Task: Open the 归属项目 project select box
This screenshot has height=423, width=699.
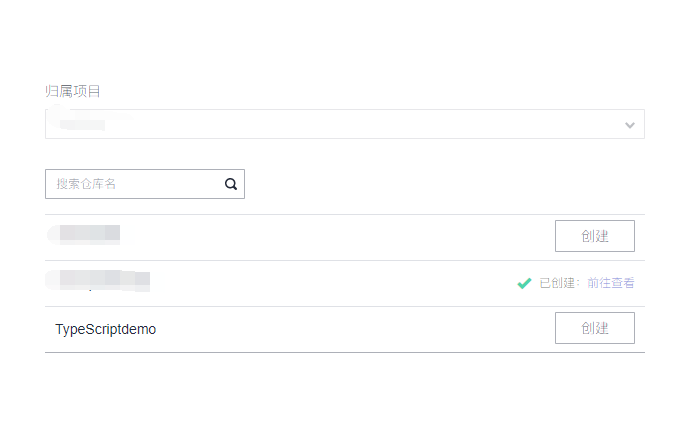Action: tap(345, 124)
